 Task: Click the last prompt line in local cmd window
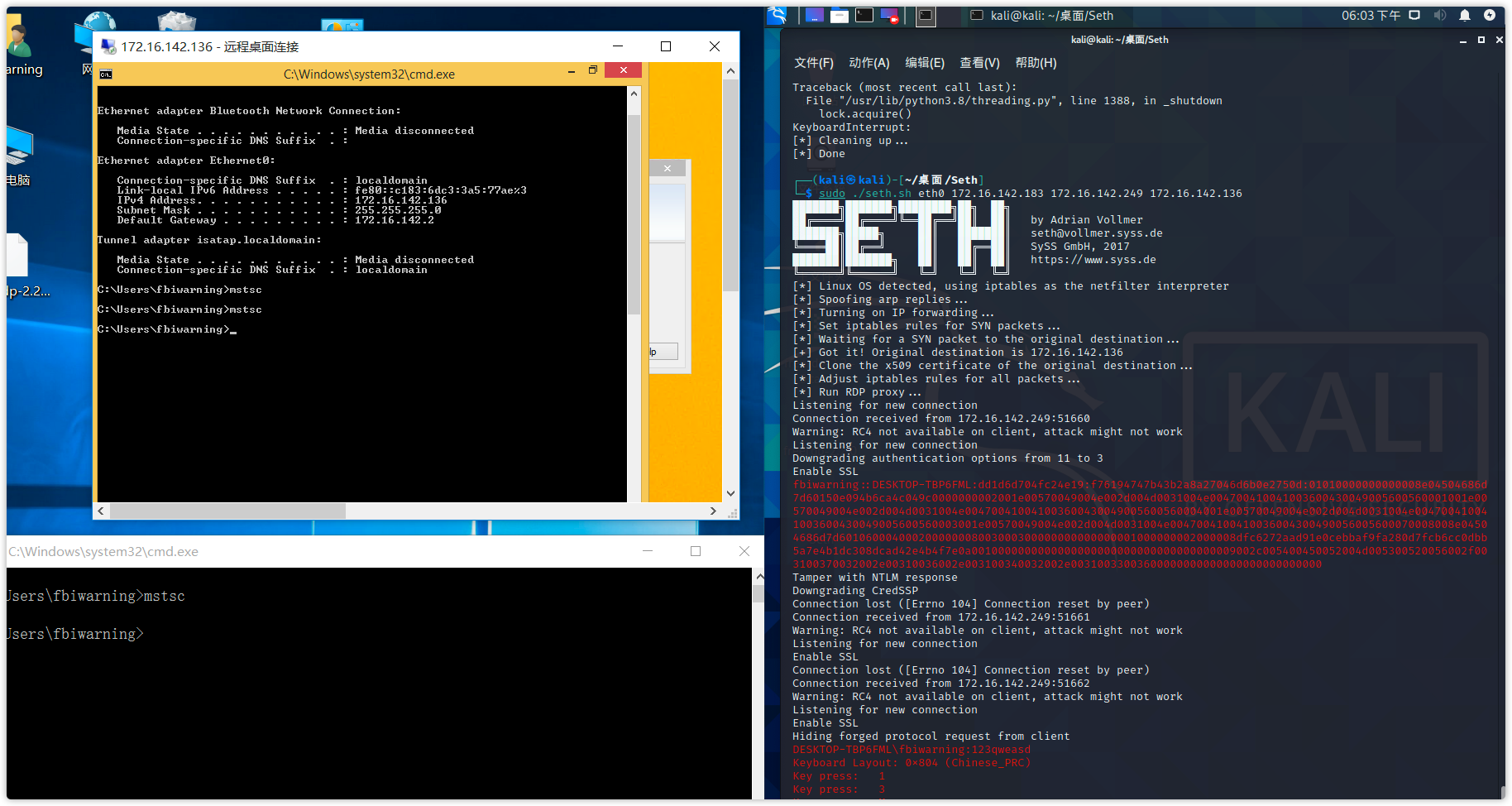coord(75,634)
